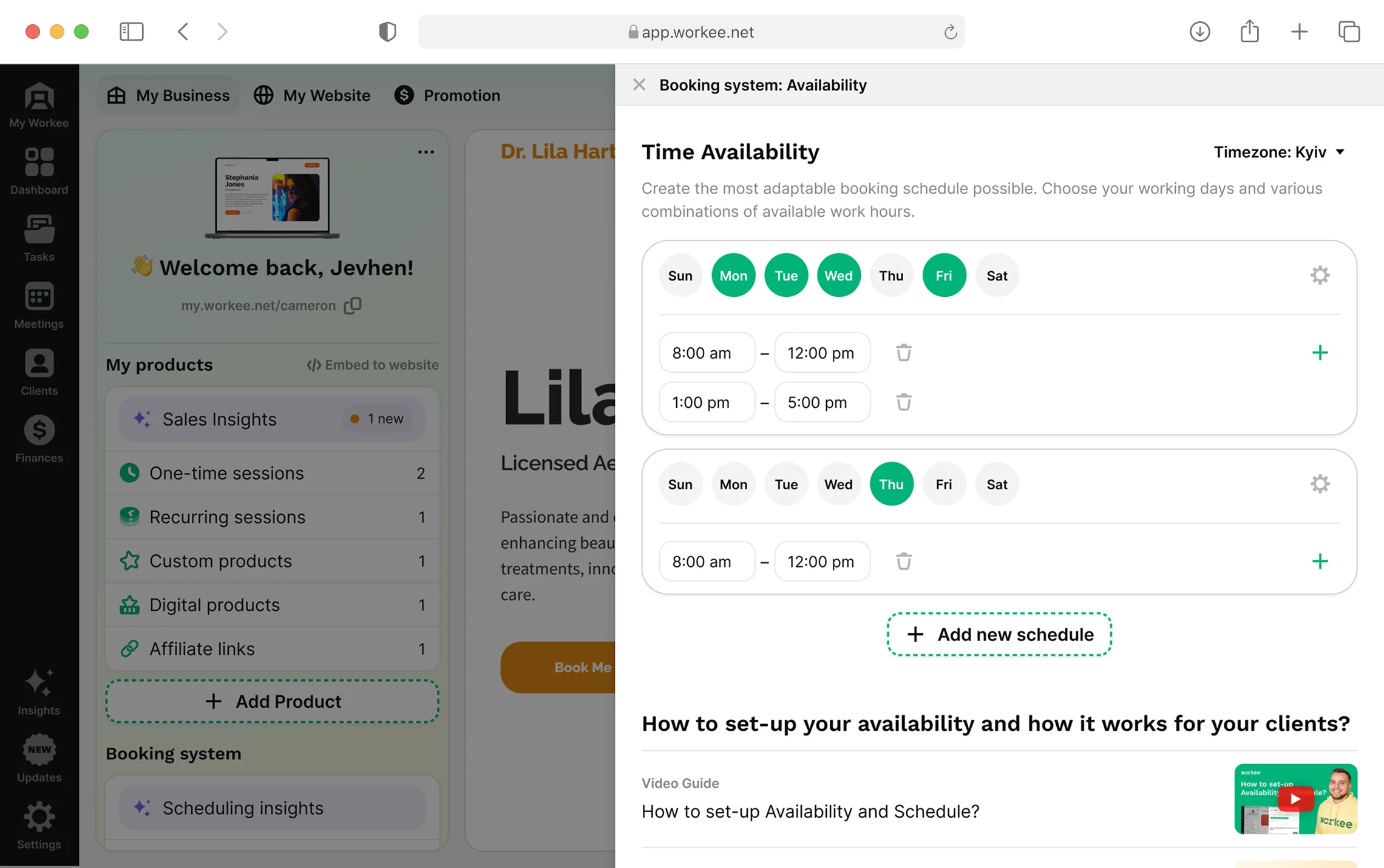Delete the 1:00 pm – 5:00 pm time slot
This screenshot has height=868, width=1384.
[x=903, y=402]
